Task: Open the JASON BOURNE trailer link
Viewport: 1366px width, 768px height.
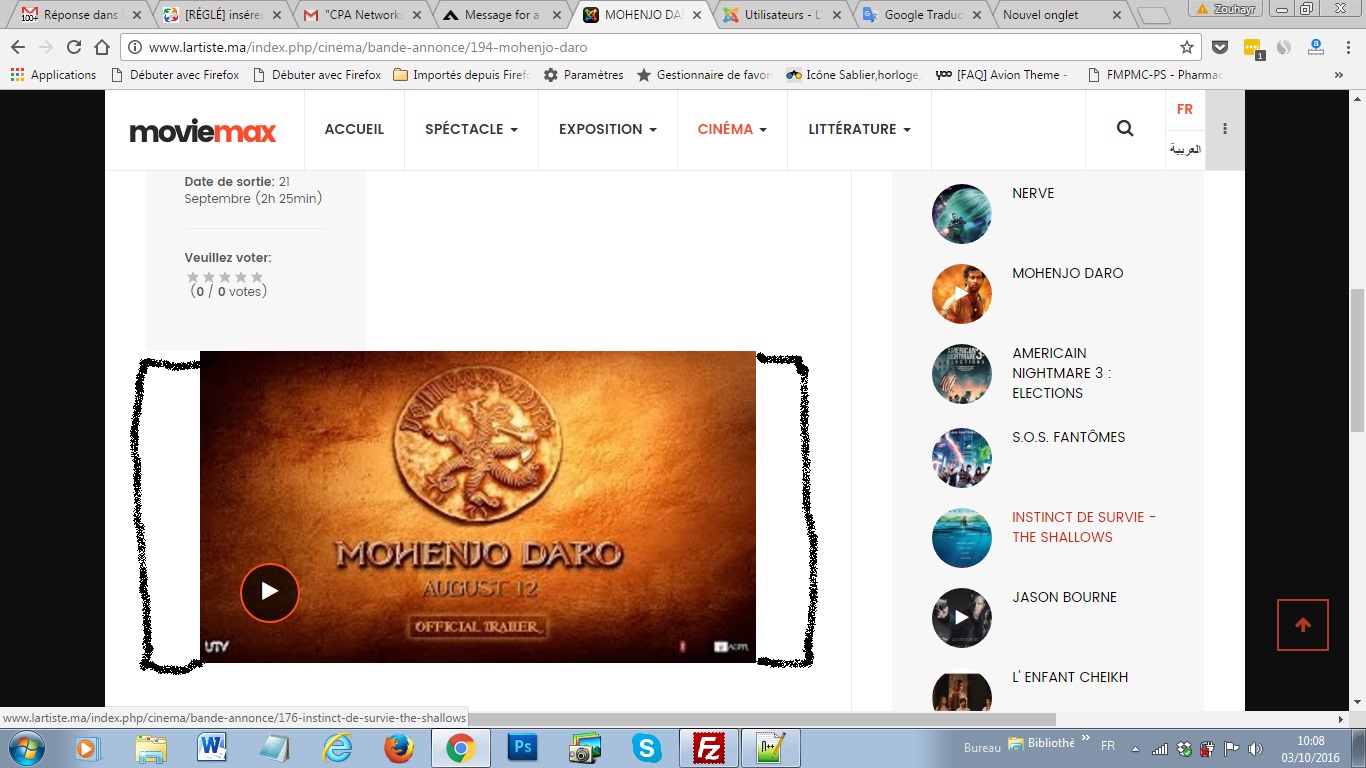Action: point(1064,597)
